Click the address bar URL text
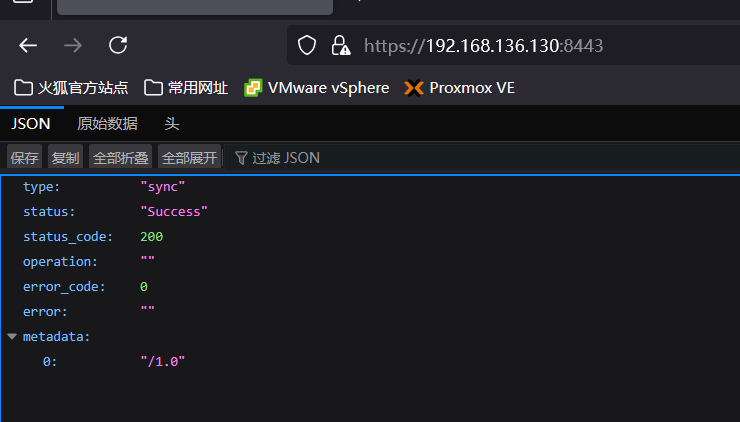 point(483,46)
